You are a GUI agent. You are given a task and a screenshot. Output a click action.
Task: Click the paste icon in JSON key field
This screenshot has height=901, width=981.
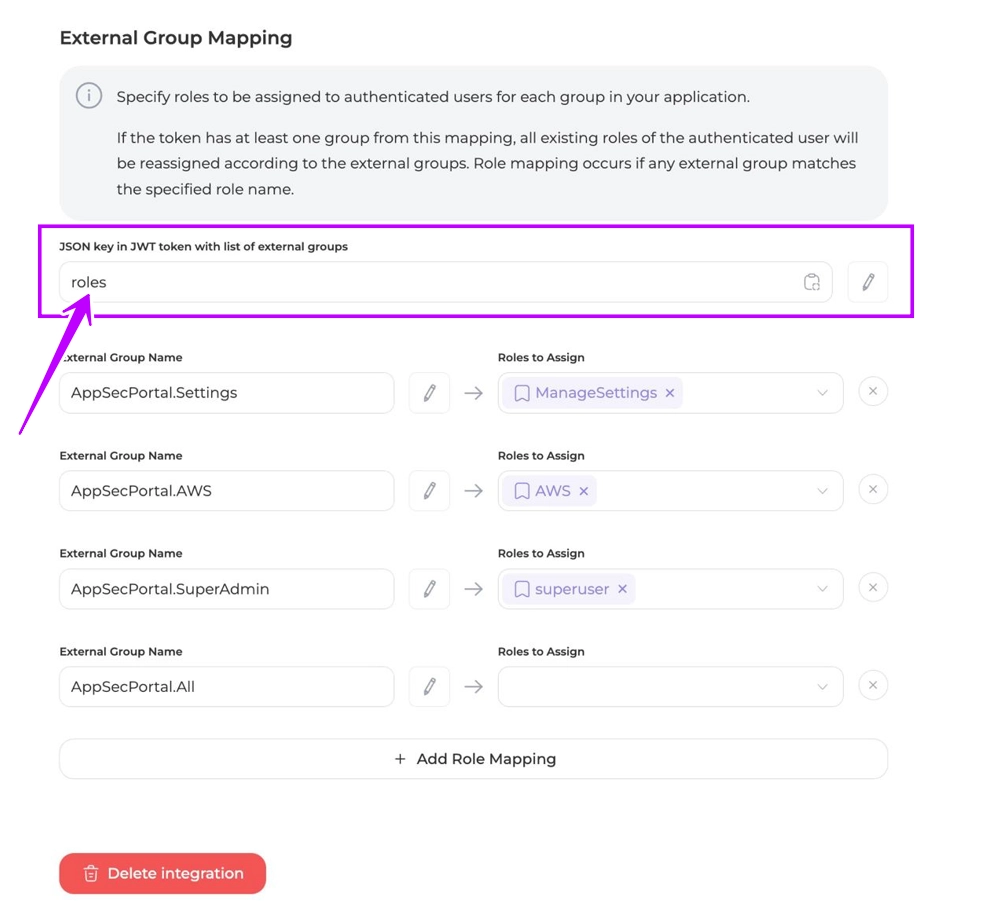[812, 282]
